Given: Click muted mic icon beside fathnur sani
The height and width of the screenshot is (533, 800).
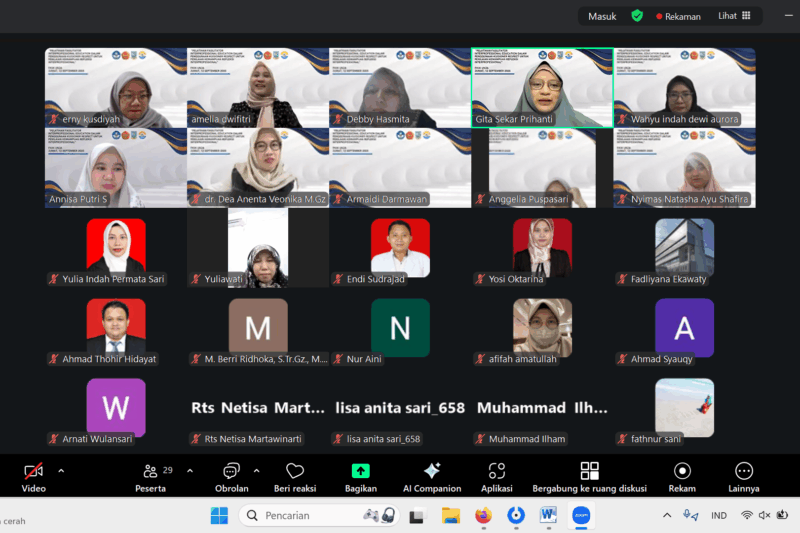Looking at the screenshot, I should [622, 439].
